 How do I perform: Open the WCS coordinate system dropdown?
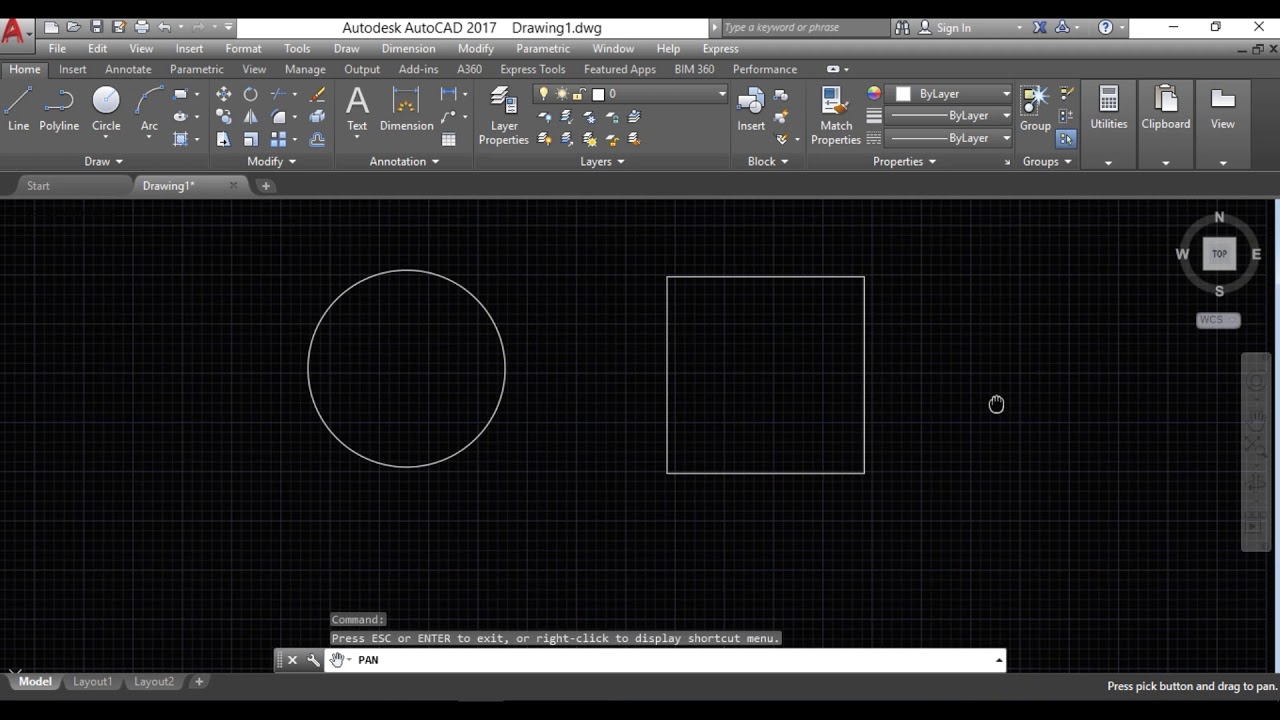coord(1218,320)
